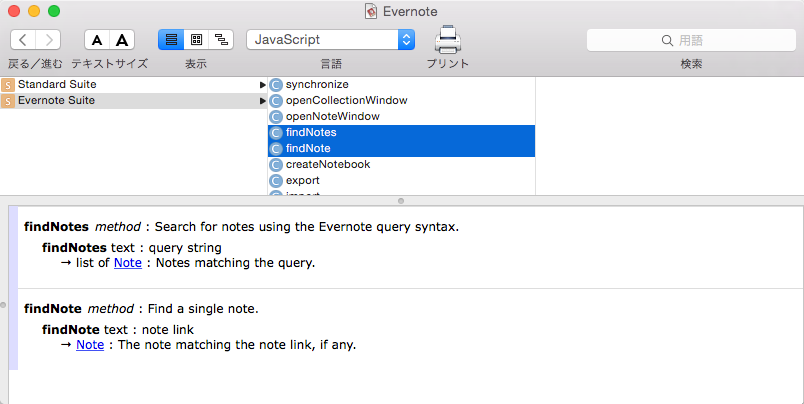Select the findNotes command row
Image resolution: width=804 pixels, height=404 pixels.
(401, 133)
